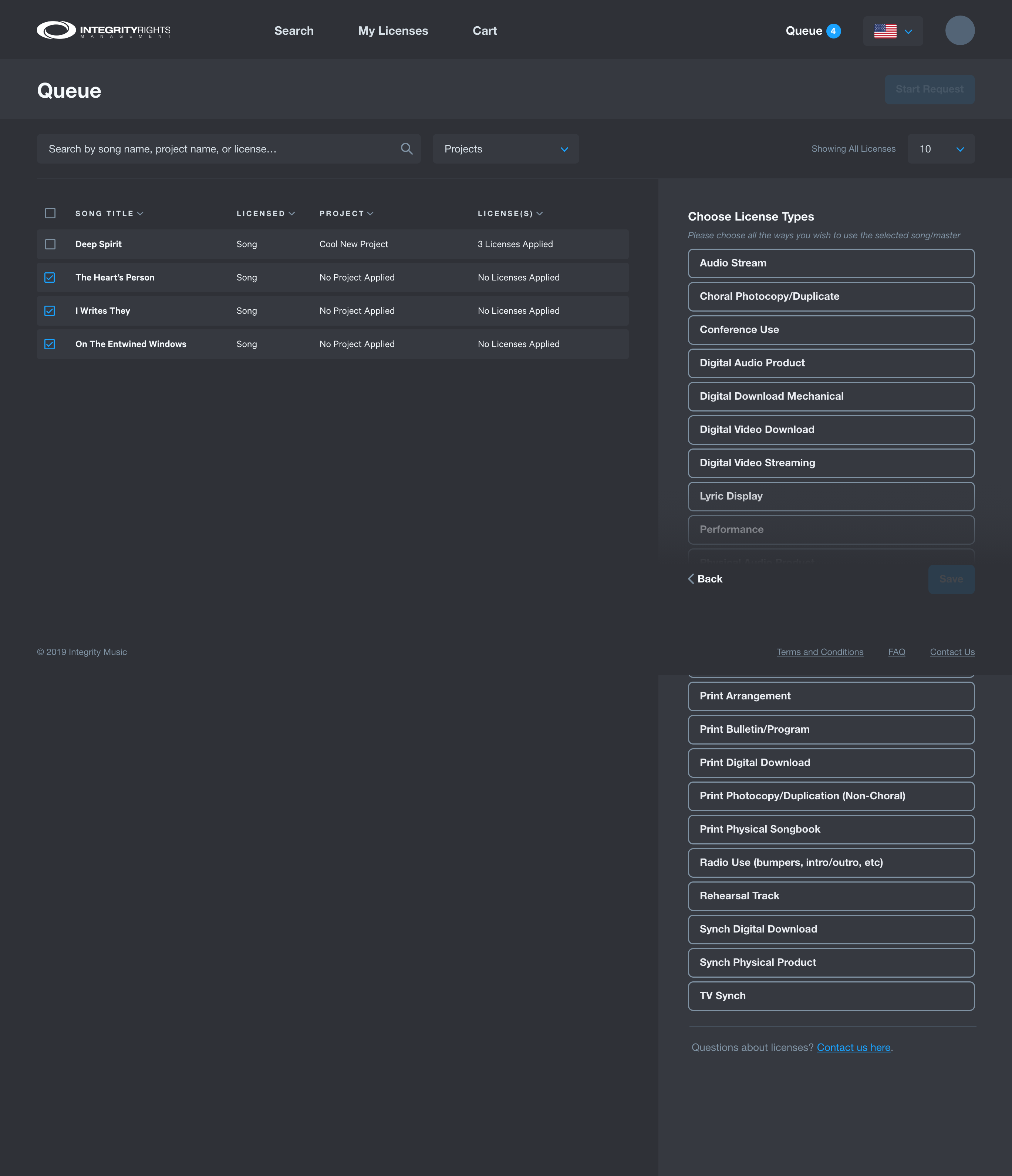The image size is (1012, 1176).
Task: Toggle the select-all checkbox in header
Action: pos(50,214)
